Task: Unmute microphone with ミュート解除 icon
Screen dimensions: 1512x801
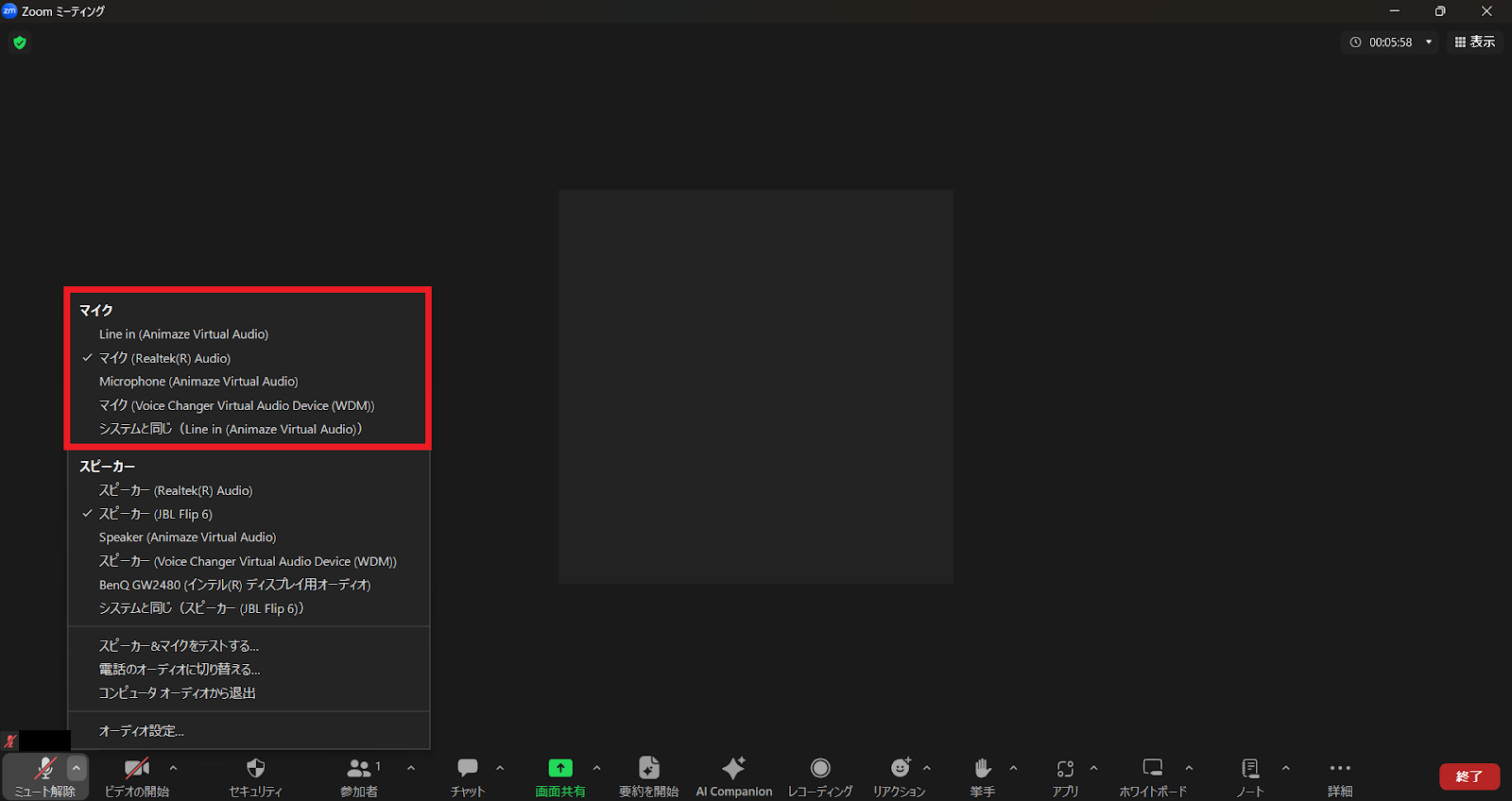Action: pos(44,768)
